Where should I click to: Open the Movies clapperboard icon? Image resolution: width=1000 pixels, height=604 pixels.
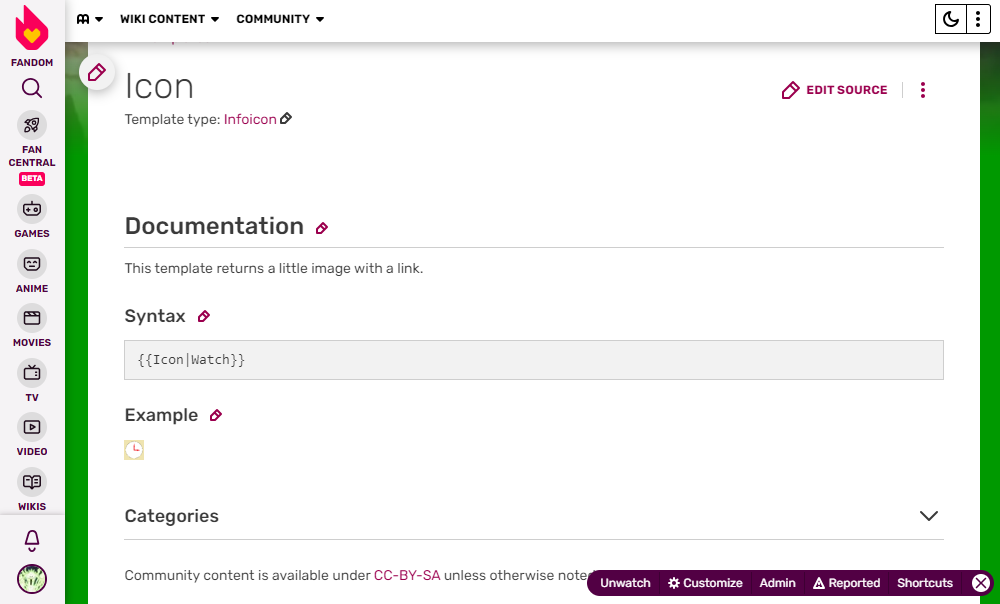pyautogui.click(x=32, y=318)
